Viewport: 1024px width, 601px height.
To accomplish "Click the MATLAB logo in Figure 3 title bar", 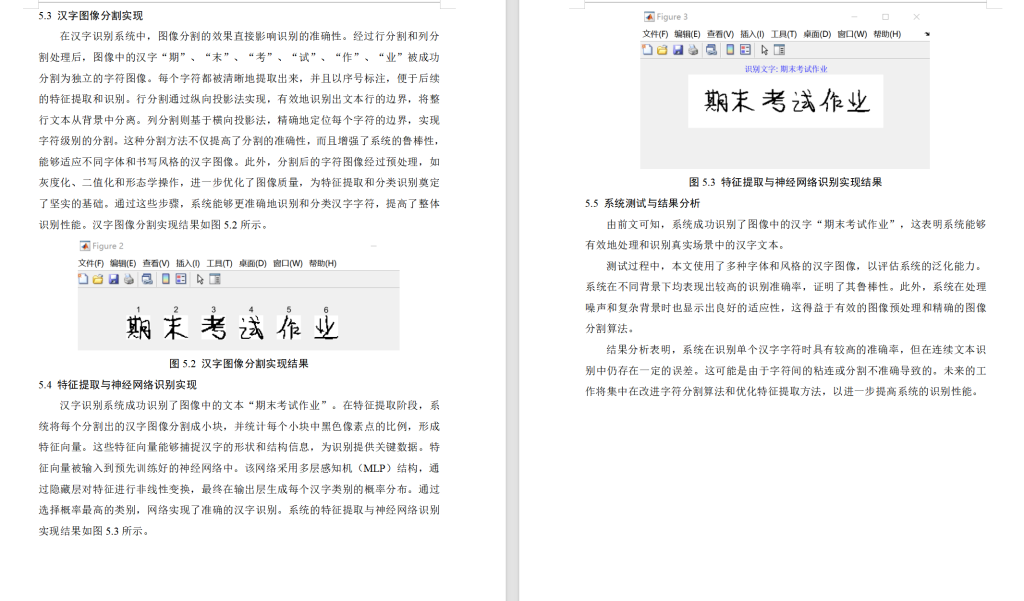I will [650, 16].
